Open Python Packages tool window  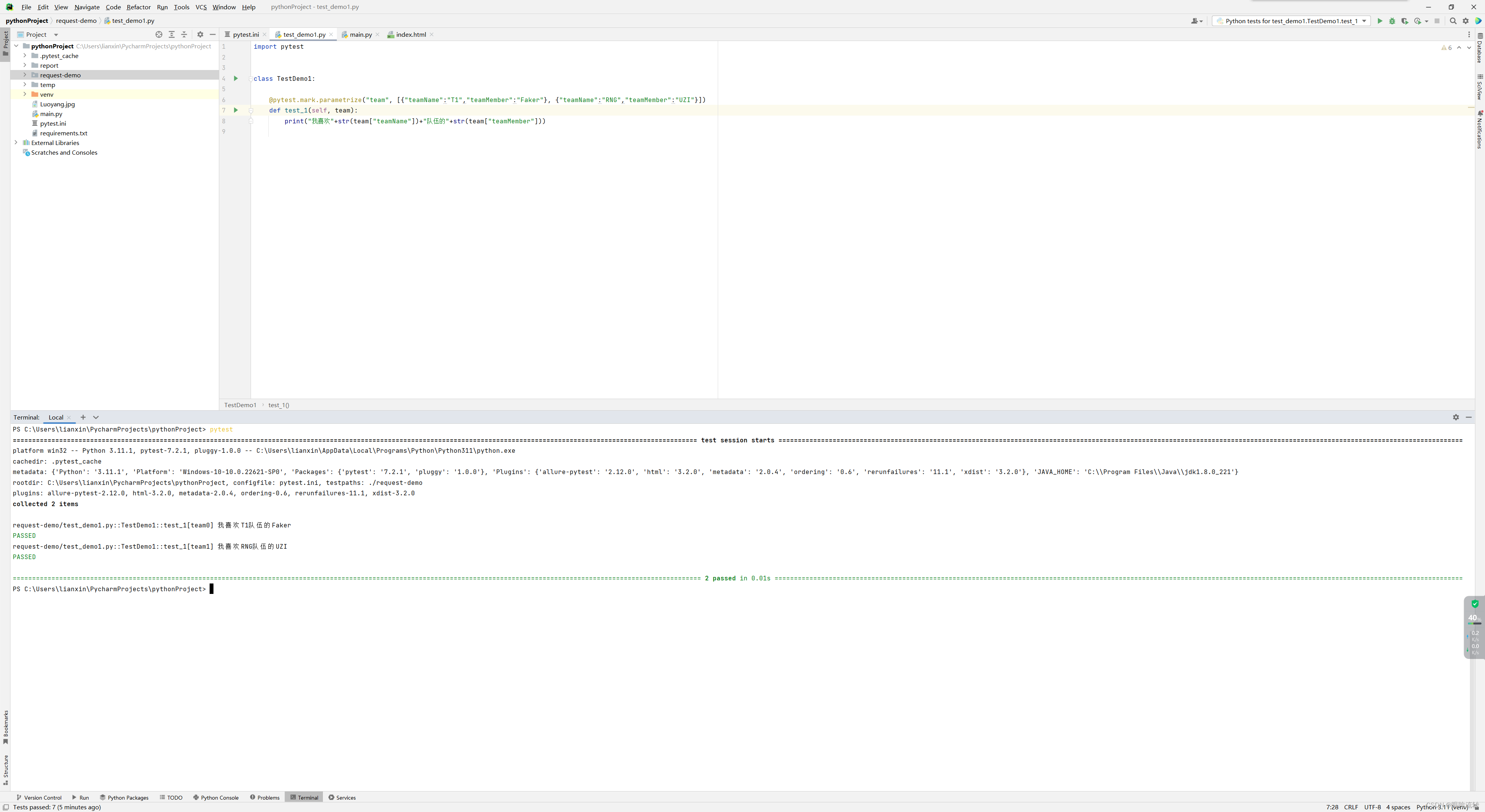[x=124, y=798]
